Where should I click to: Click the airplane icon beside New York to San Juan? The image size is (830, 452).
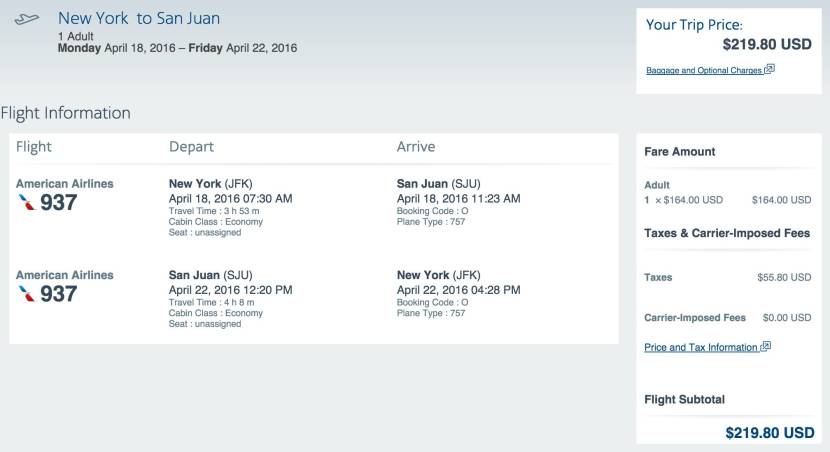(26, 19)
